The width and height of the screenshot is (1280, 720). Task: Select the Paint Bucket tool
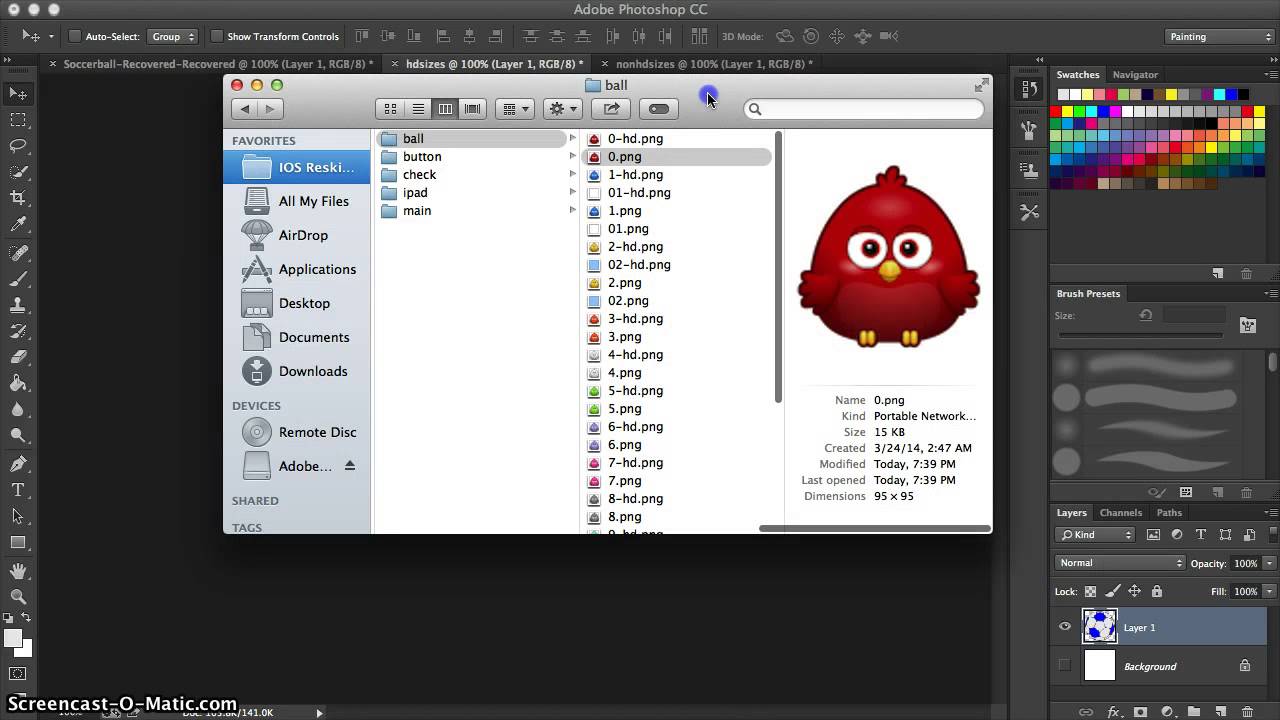pyautogui.click(x=18, y=383)
